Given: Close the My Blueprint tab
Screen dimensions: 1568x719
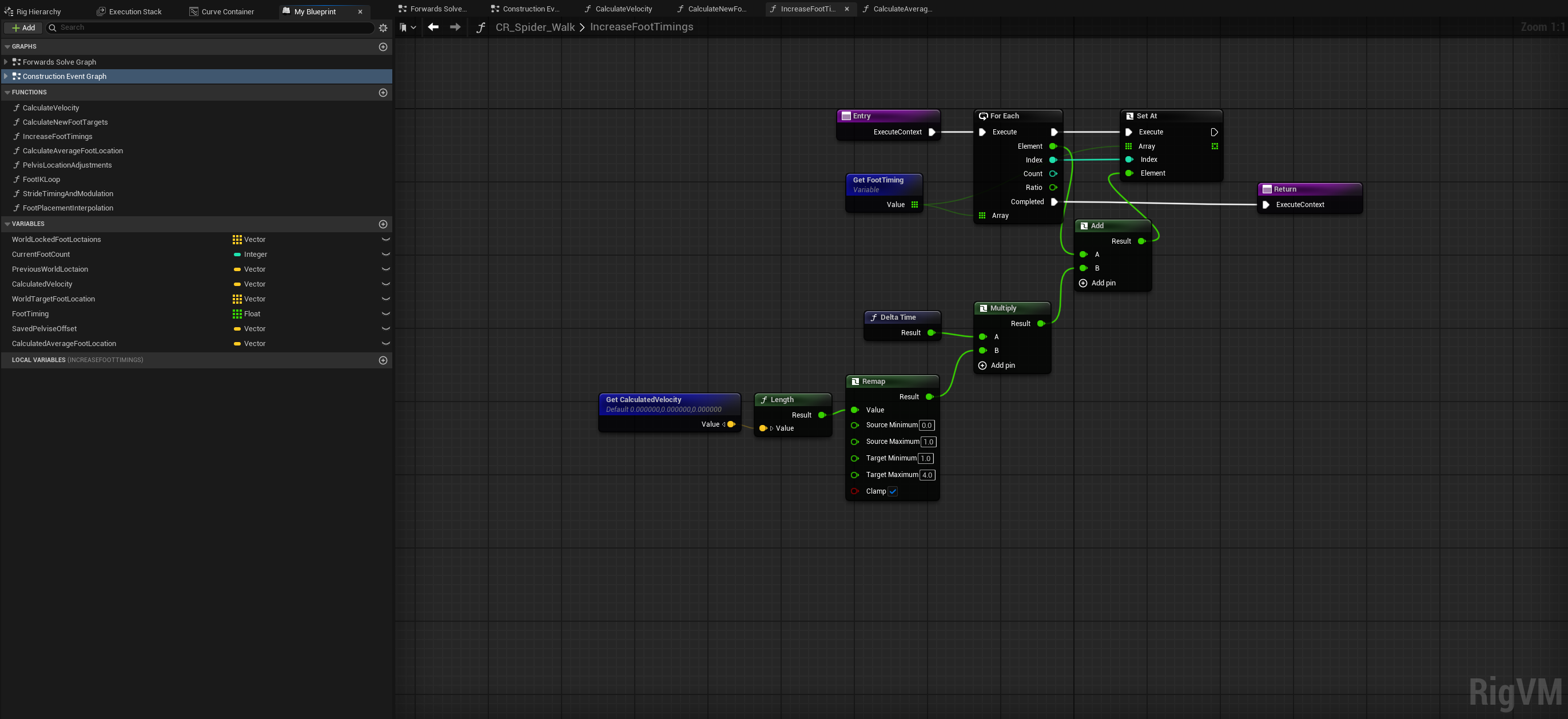Looking at the screenshot, I should click(360, 11).
